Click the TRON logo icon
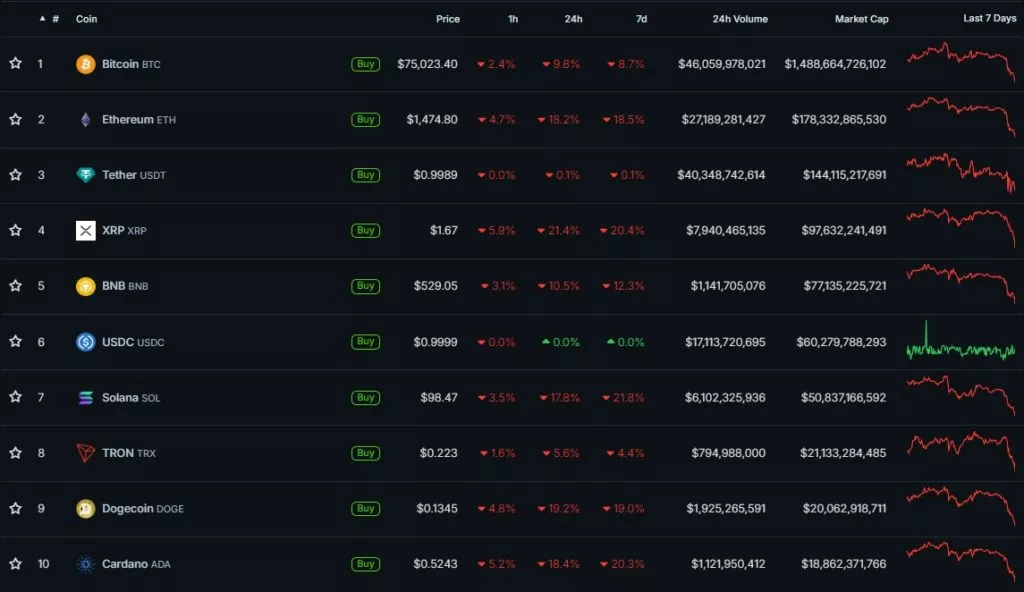The width and height of the screenshot is (1024, 592). pos(86,453)
